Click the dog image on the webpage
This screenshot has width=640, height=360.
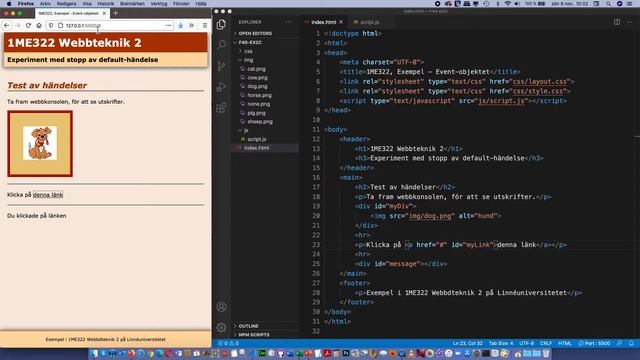pyautogui.click(x=40, y=143)
